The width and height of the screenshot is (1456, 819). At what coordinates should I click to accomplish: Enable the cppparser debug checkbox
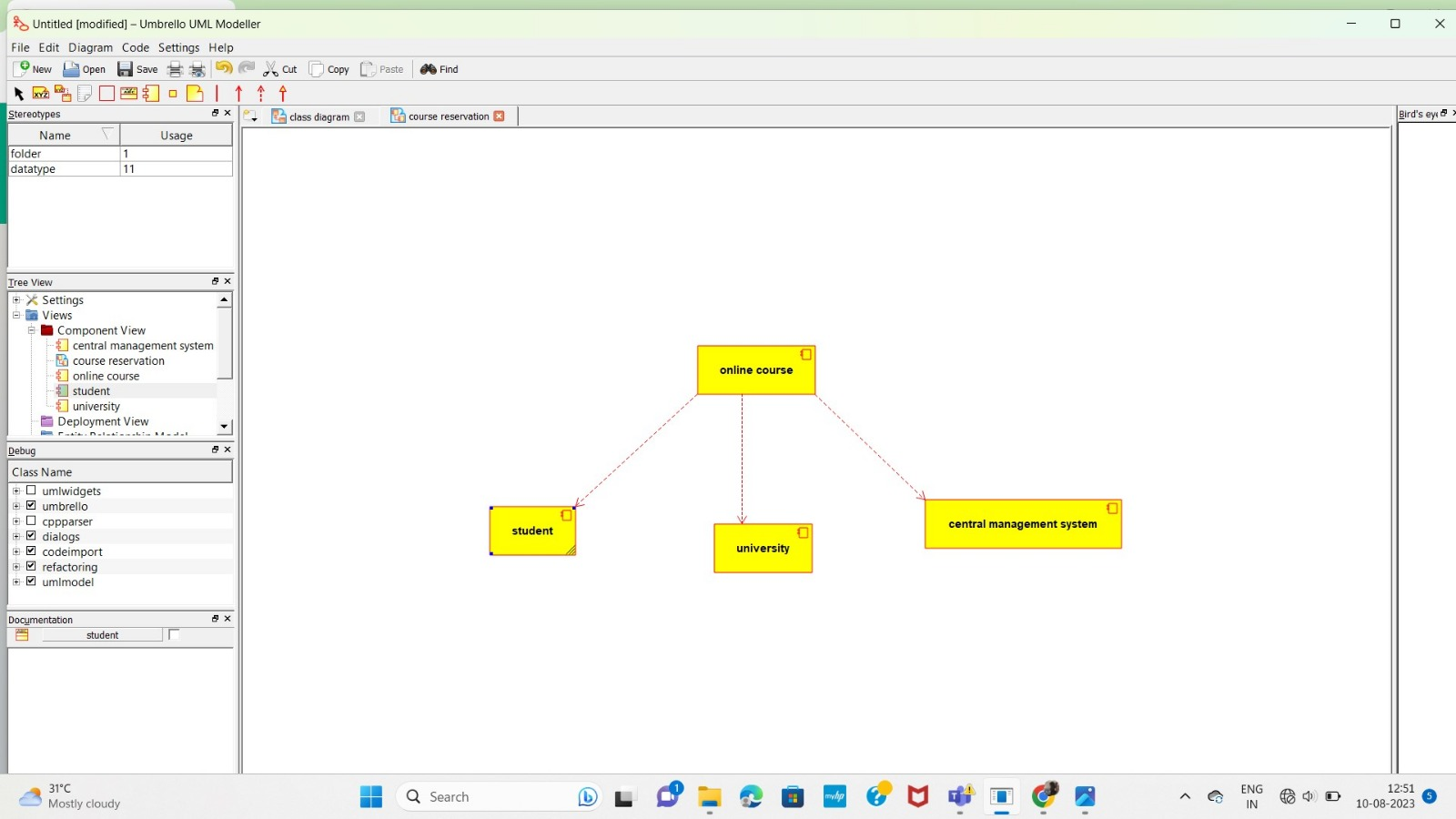[31, 521]
